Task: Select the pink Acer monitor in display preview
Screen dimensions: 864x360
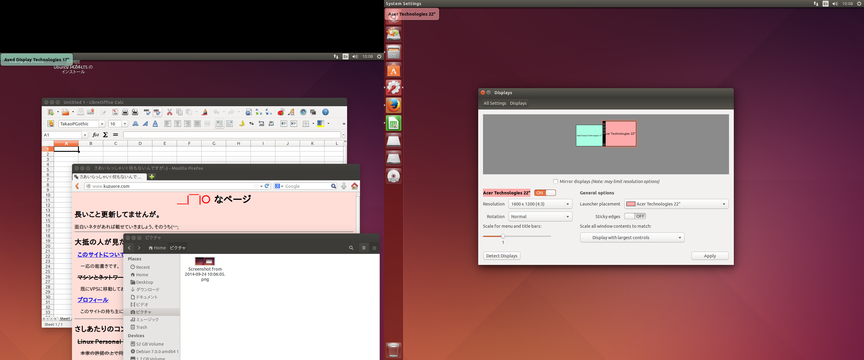Action: tap(621, 133)
